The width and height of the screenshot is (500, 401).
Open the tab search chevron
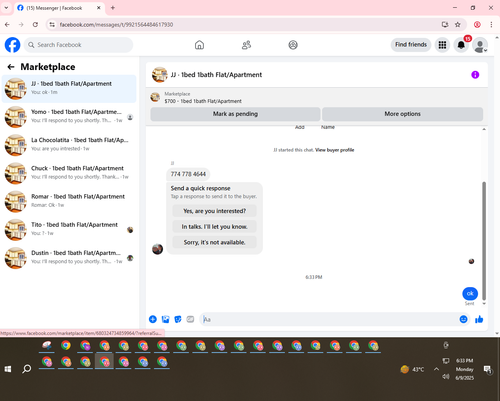click(x=6, y=8)
